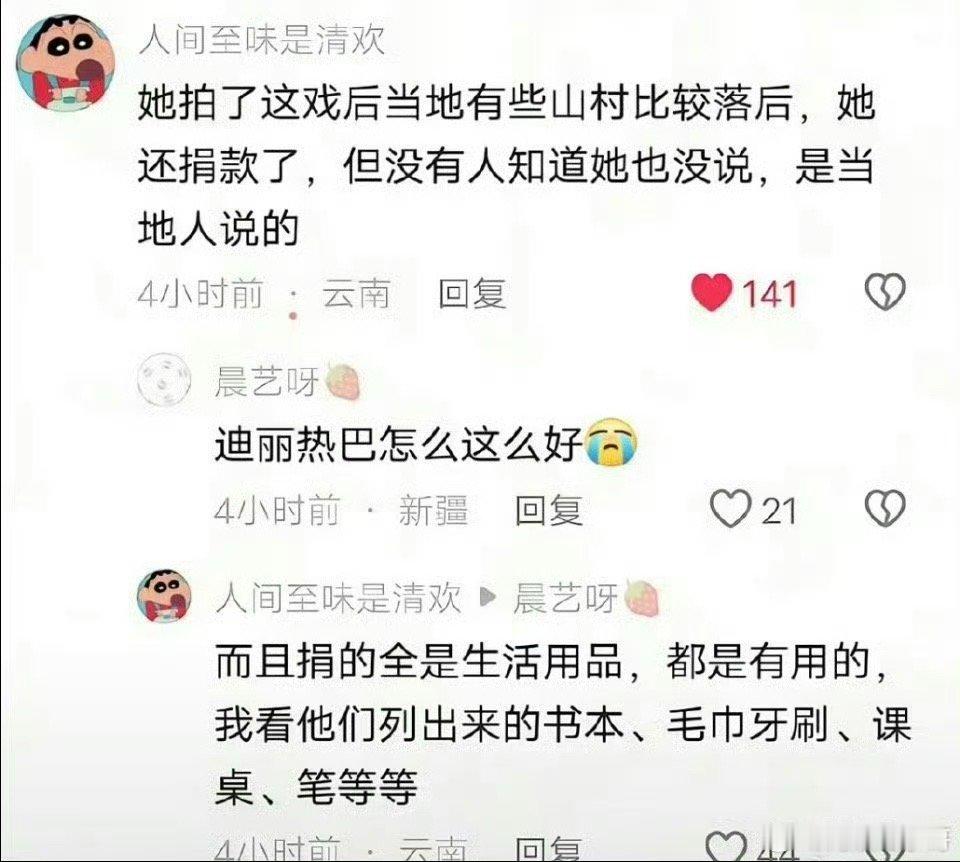Open the replied-to user 晨艺呀 after the arrow
This screenshot has height=862, width=960.
tap(565, 597)
